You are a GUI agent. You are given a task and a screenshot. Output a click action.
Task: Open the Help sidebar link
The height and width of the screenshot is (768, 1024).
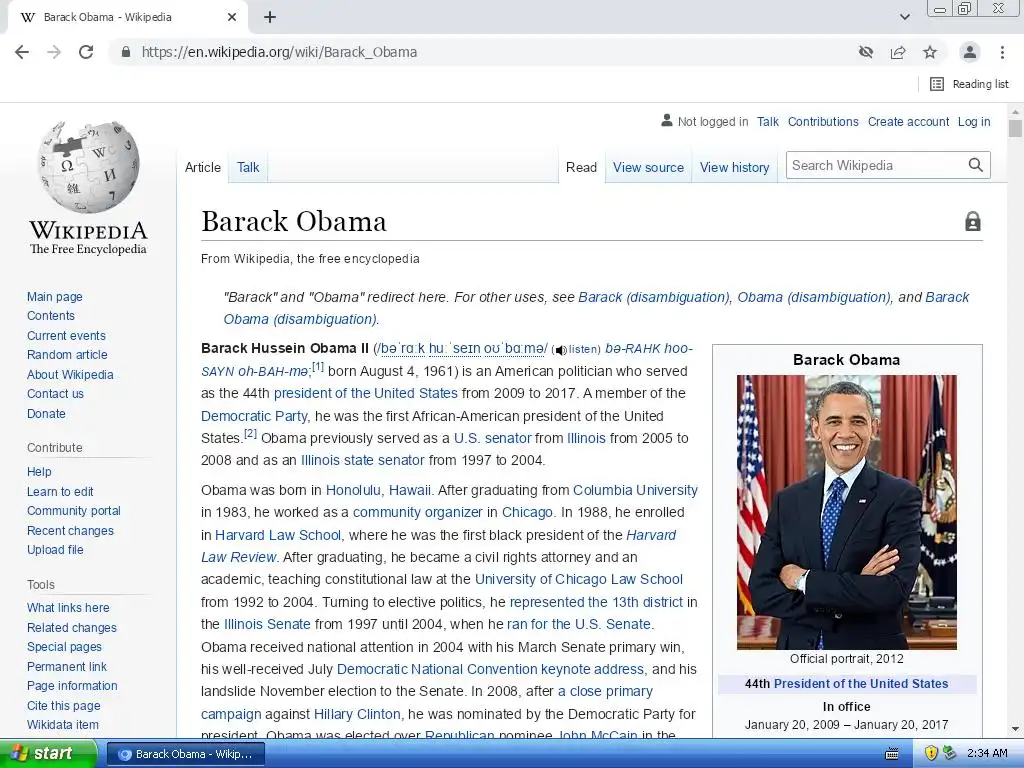point(39,472)
